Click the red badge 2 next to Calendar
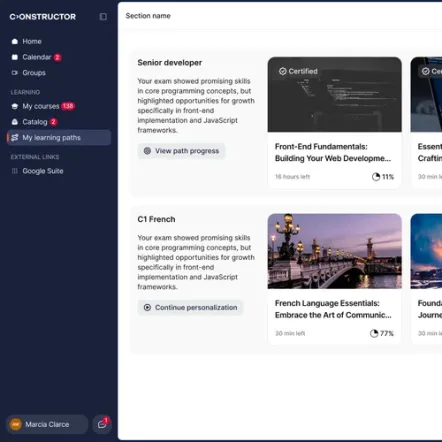Screen dimensions: 442x442 [57, 57]
